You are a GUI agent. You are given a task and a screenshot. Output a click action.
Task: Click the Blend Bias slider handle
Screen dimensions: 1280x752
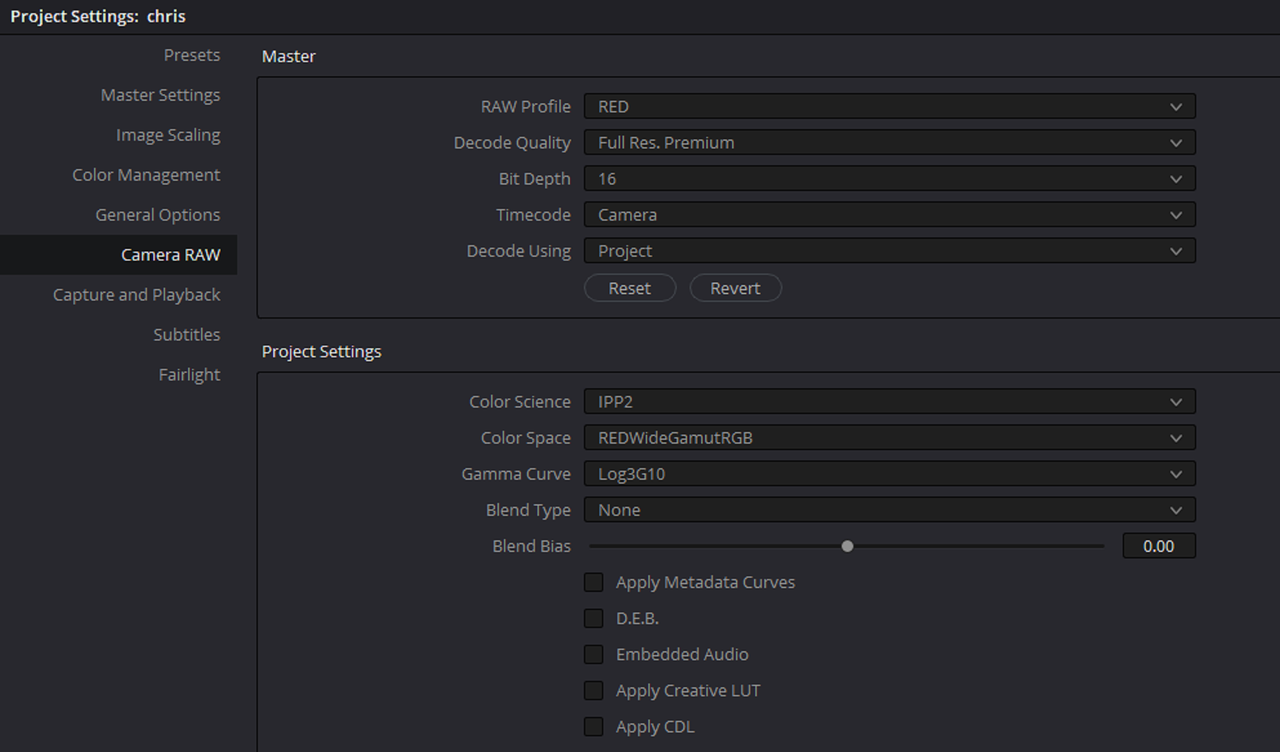click(848, 546)
